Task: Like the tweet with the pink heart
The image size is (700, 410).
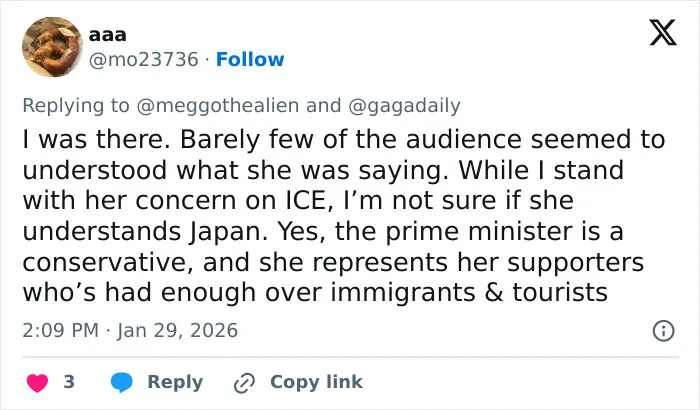Action: [38, 383]
